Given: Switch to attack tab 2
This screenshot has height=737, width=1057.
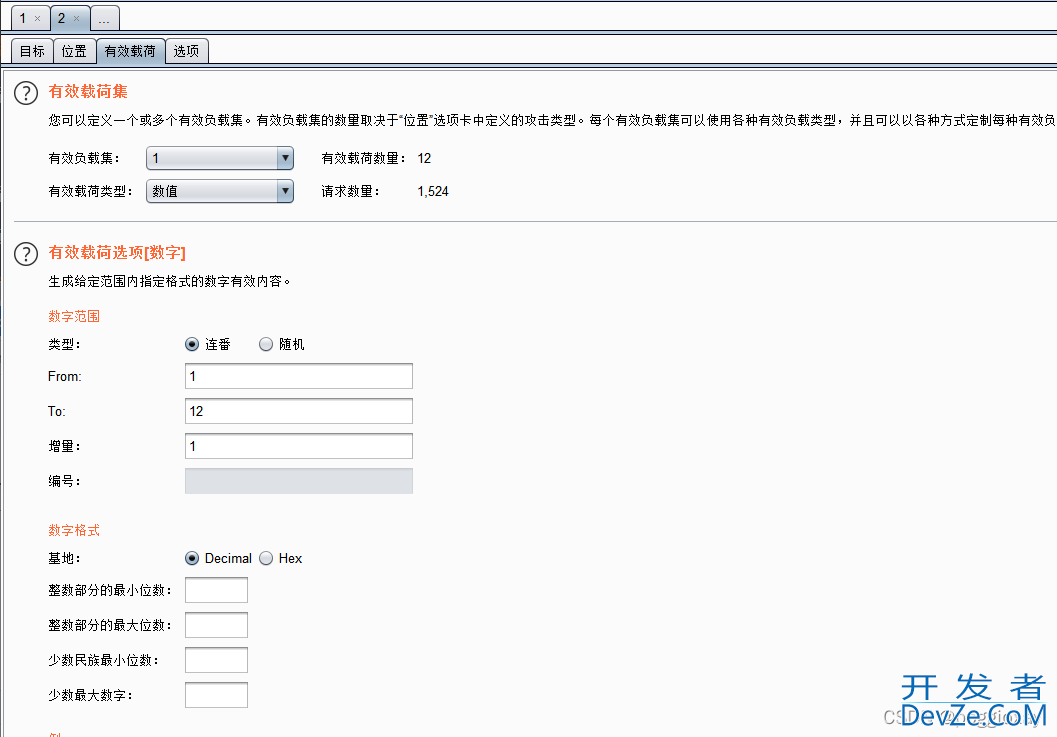Looking at the screenshot, I should coord(61,18).
